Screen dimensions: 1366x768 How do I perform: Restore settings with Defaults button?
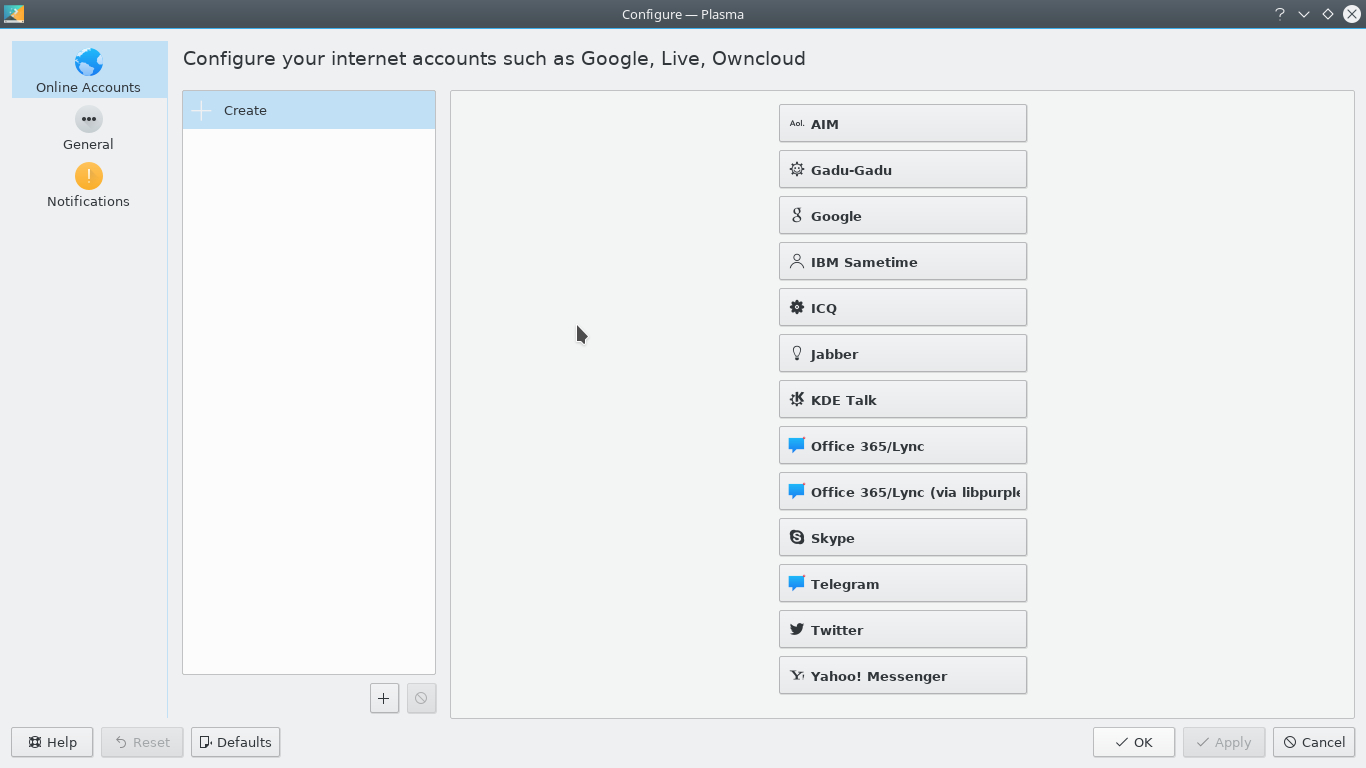click(235, 742)
